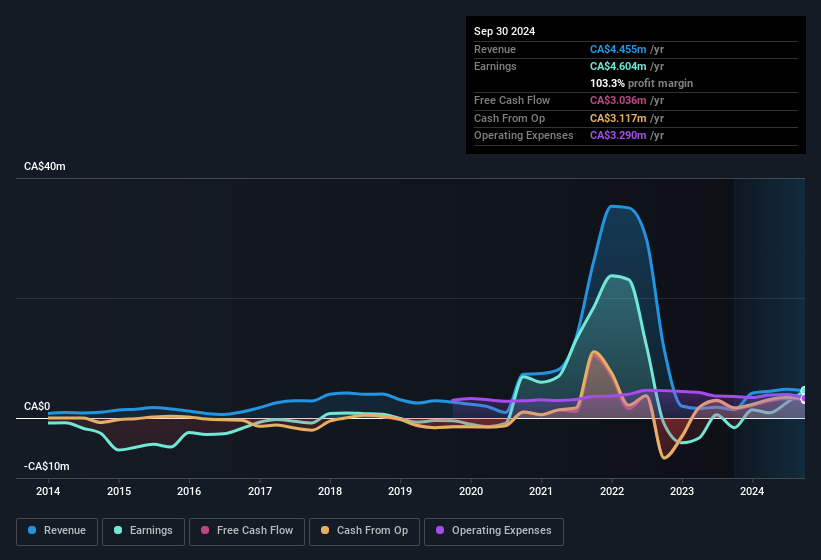
Task: Click the earnings peak in 2022
Action: (x=612, y=275)
